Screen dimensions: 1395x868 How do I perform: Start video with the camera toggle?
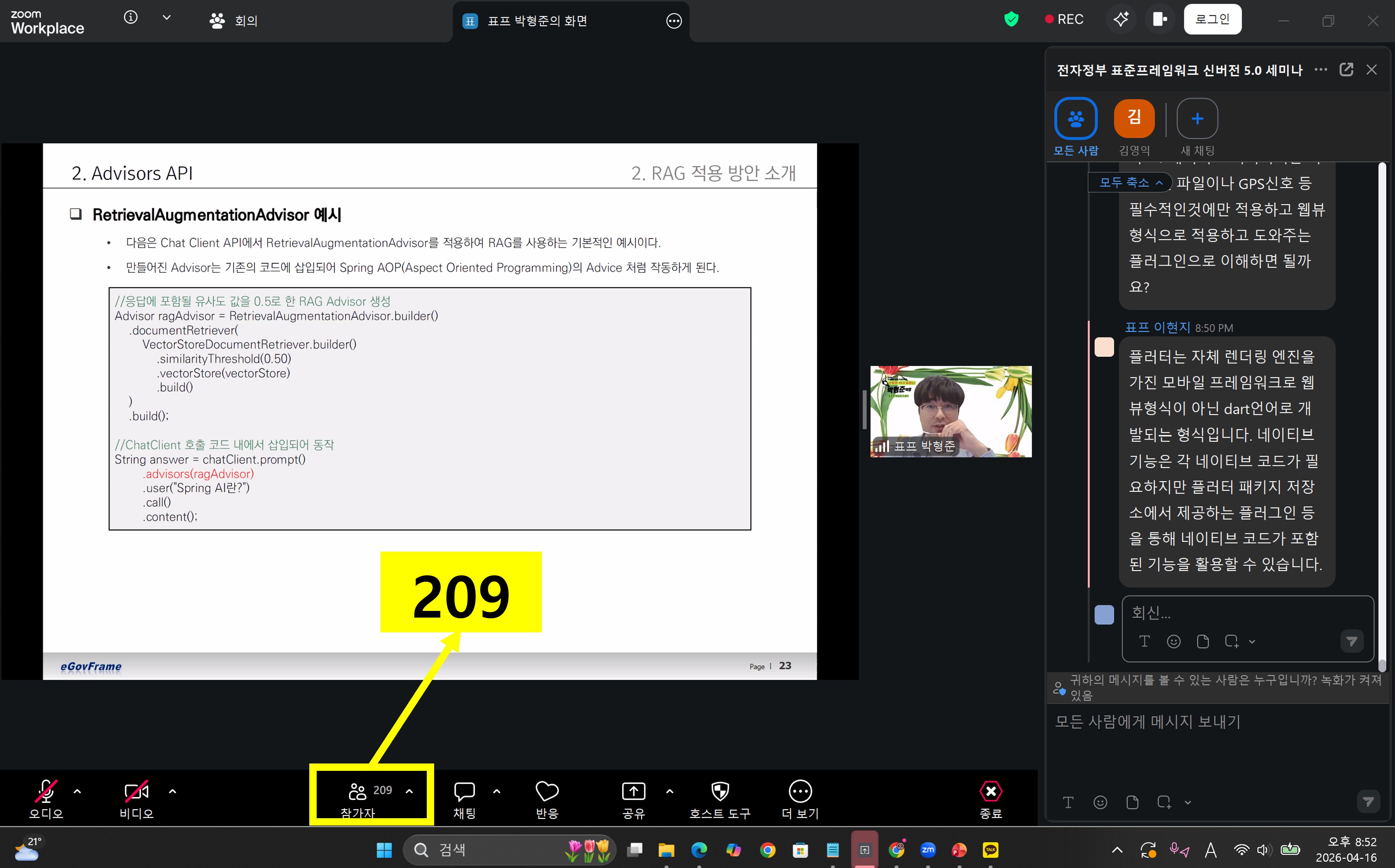[136, 792]
